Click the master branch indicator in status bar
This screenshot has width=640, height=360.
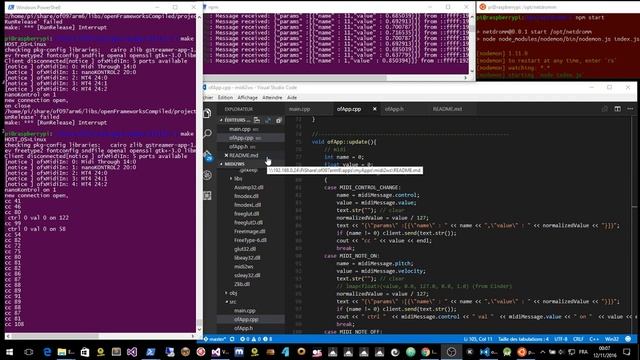tap(215, 339)
